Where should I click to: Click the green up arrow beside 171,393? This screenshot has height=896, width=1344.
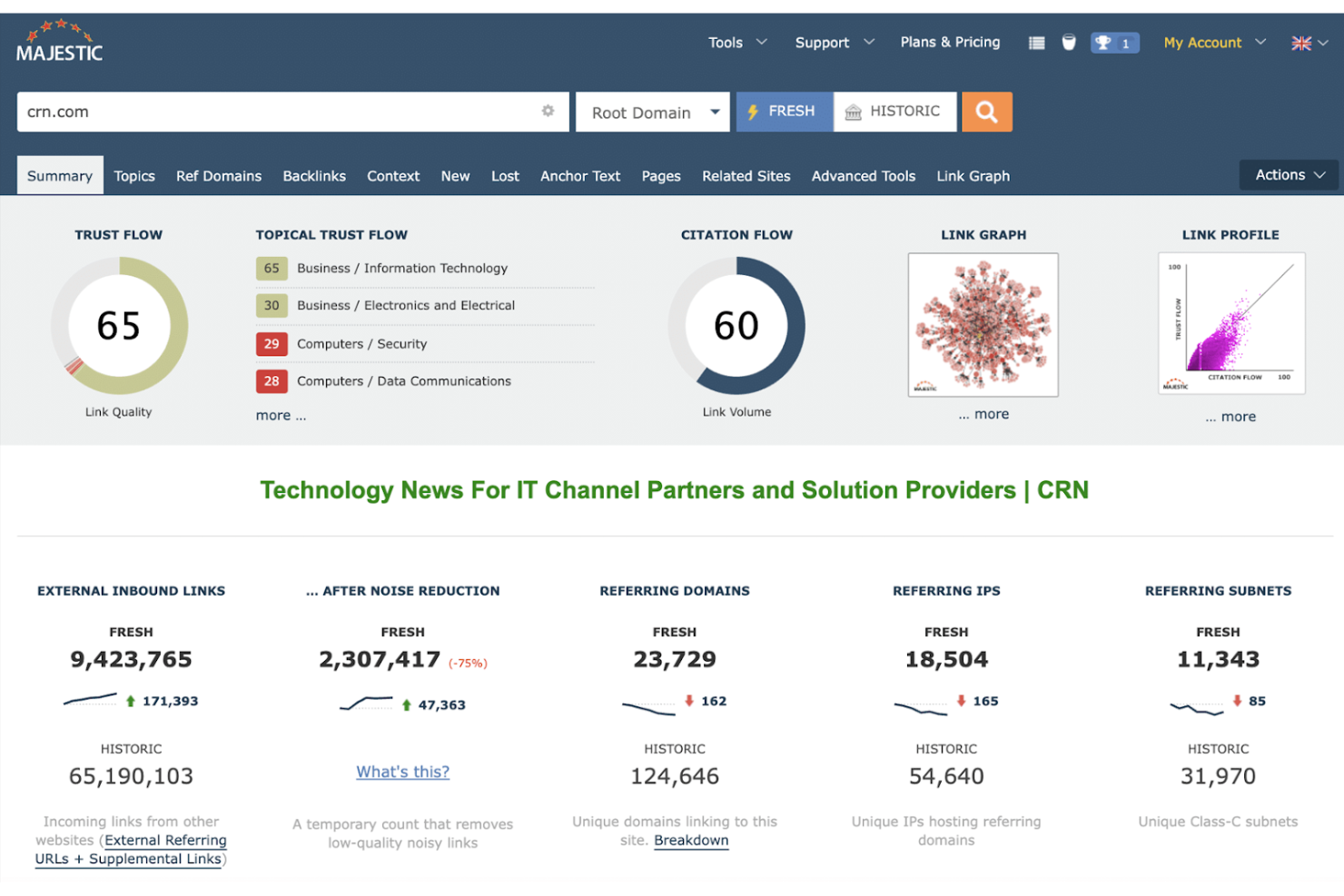click(x=131, y=701)
